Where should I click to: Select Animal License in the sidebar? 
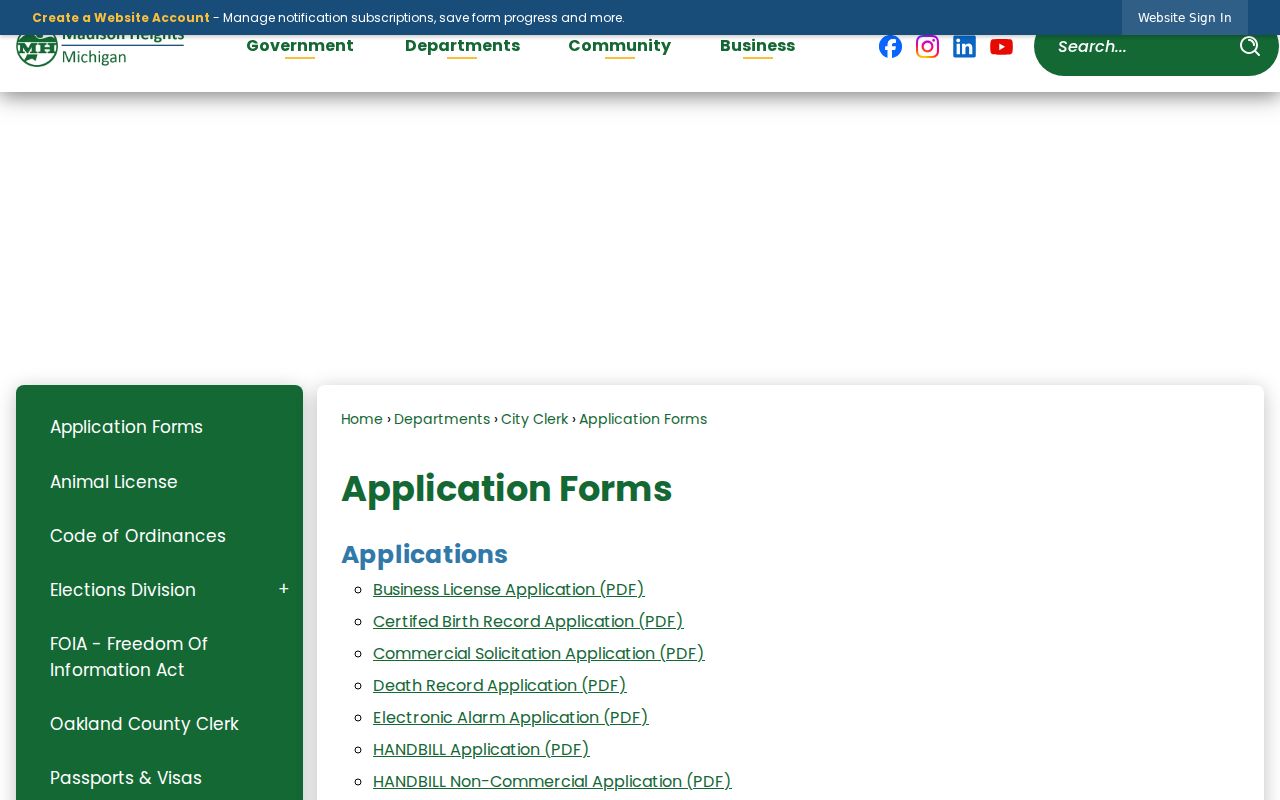114,482
